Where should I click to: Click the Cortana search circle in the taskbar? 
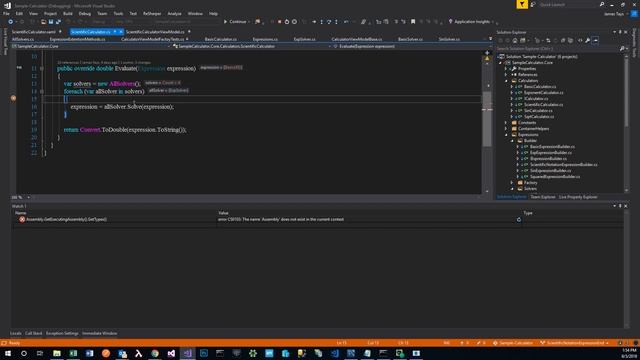point(24,353)
